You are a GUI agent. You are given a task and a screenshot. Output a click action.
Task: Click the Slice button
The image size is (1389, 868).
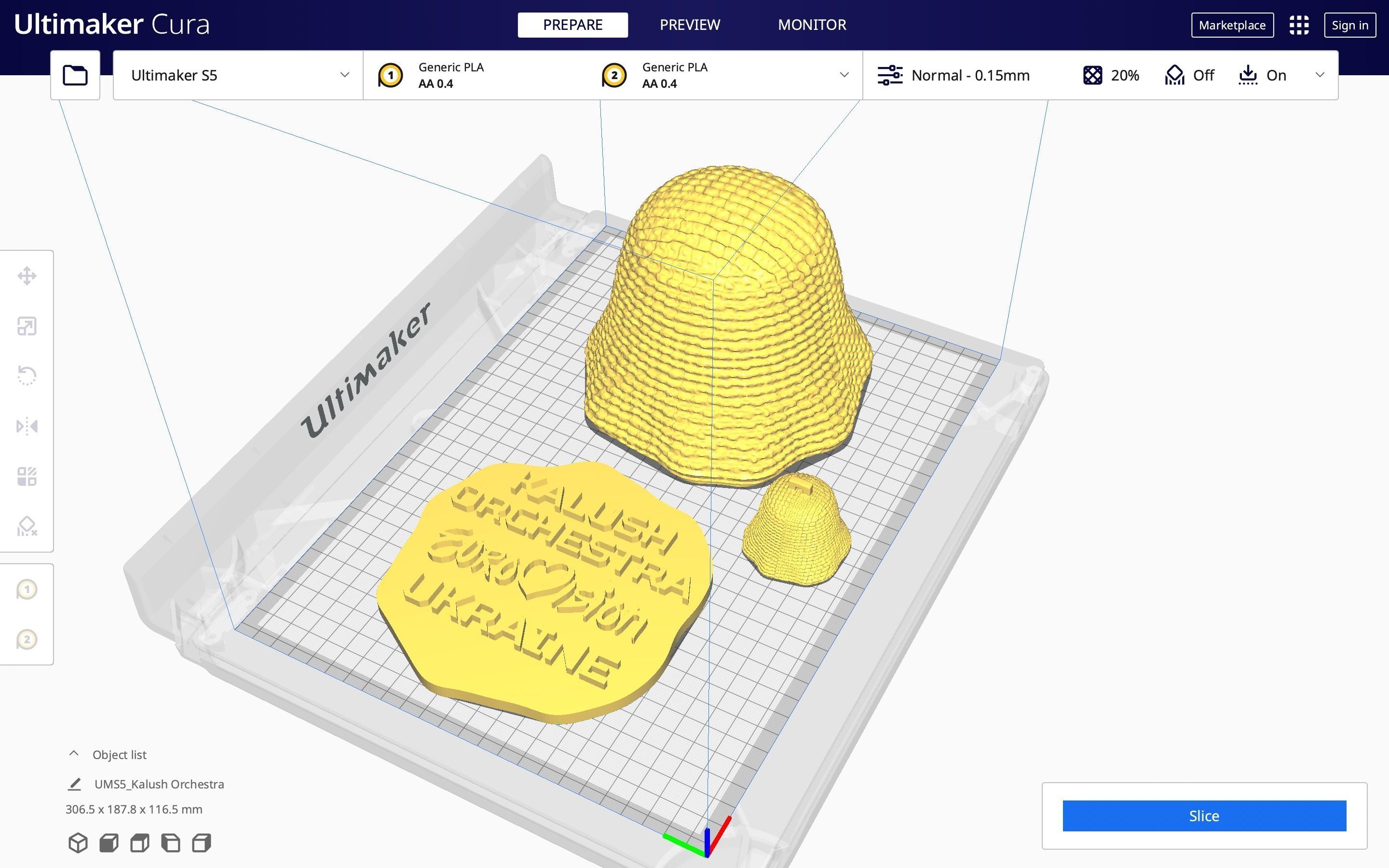click(1204, 816)
